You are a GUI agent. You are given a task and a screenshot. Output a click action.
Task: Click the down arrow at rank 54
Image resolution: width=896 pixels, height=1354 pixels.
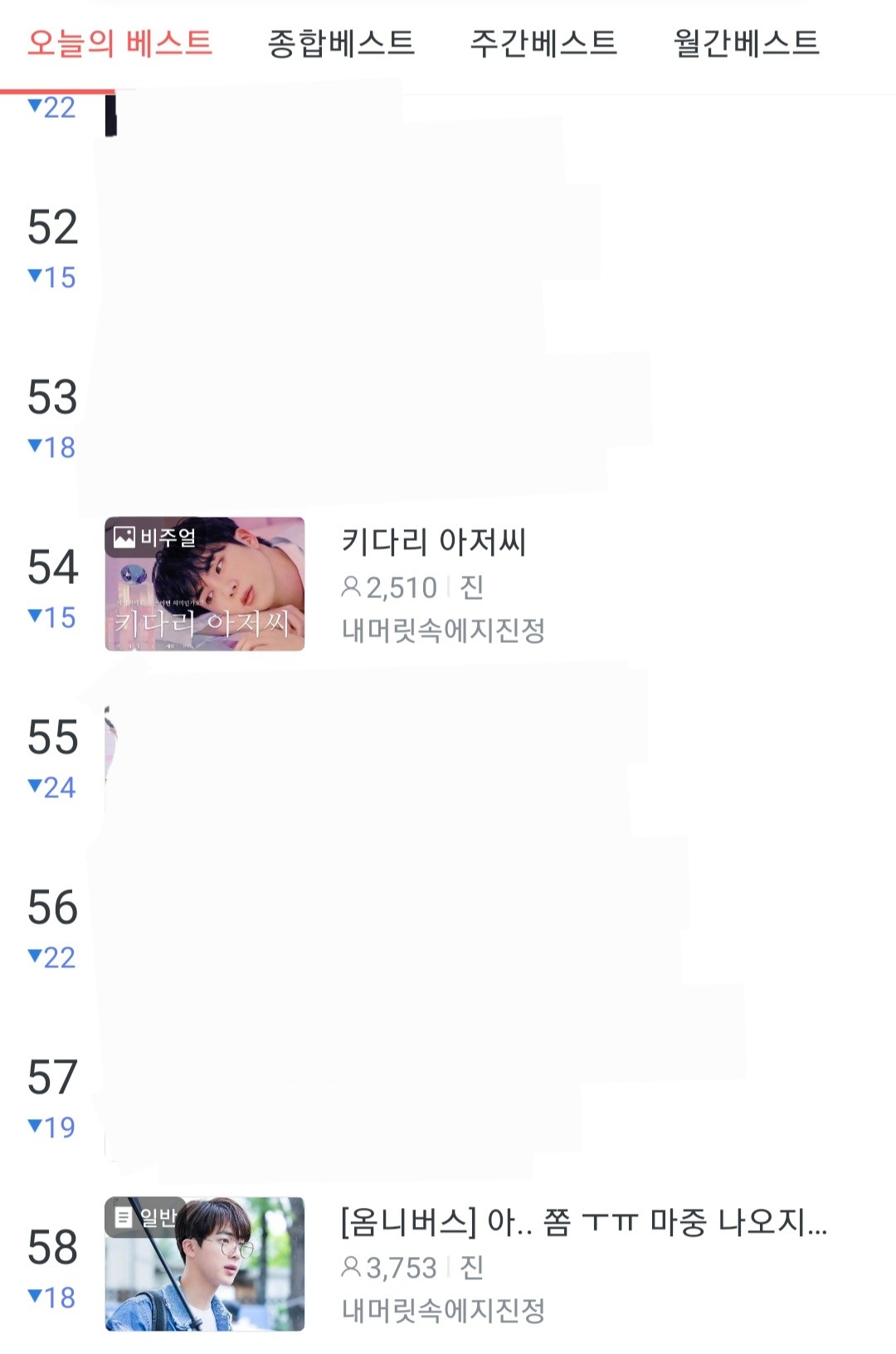click(x=35, y=616)
